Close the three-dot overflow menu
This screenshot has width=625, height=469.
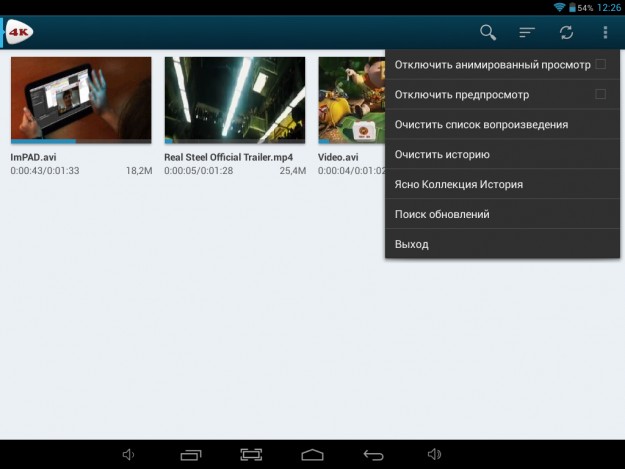(605, 32)
